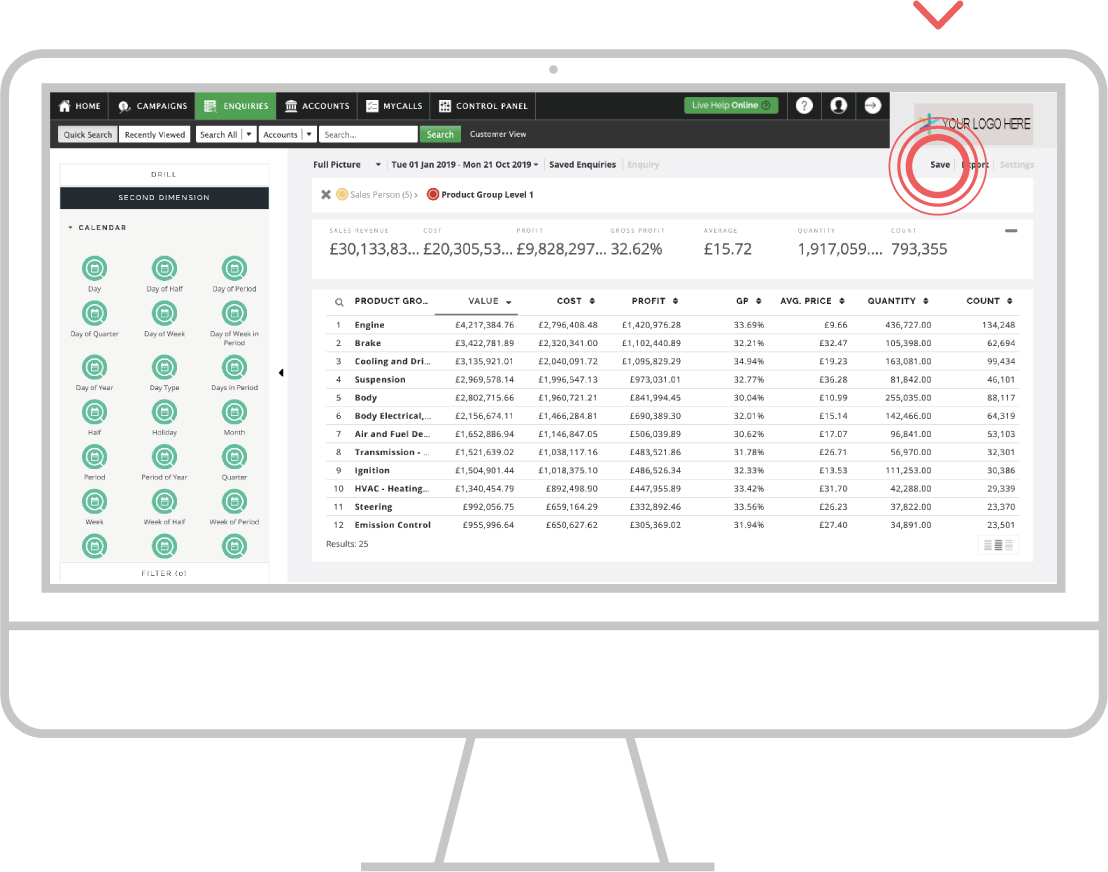Image resolution: width=1108 pixels, height=872 pixels.
Task: Click the green Search button
Action: click(x=440, y=134)
